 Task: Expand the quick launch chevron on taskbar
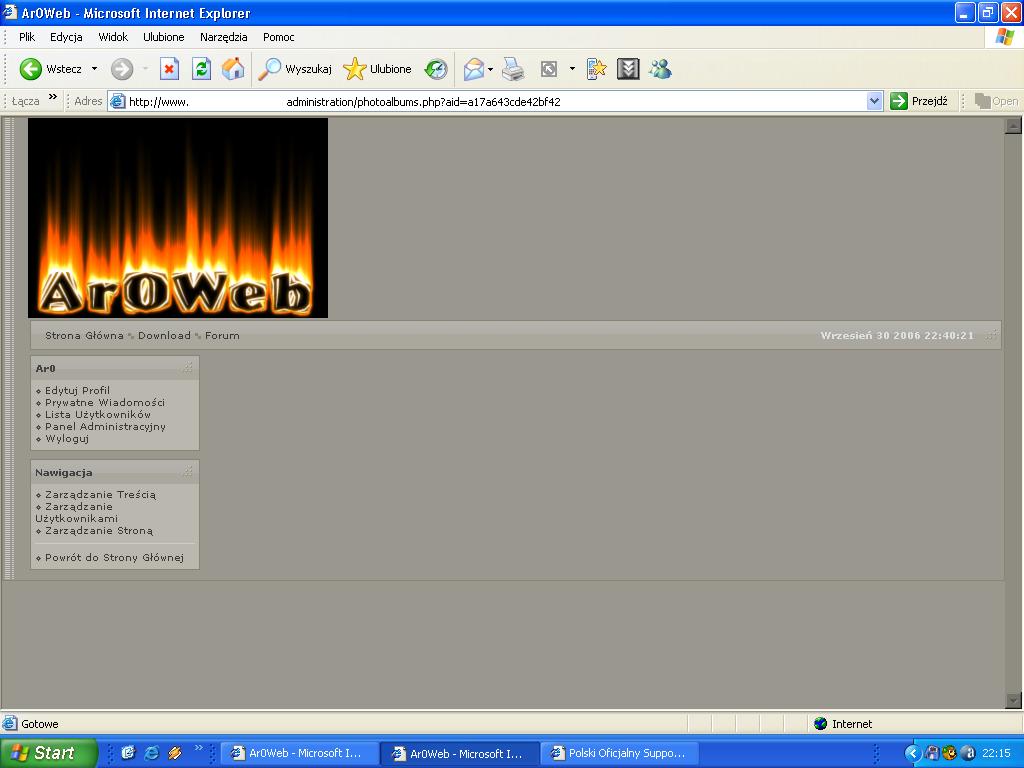point(199,748)
